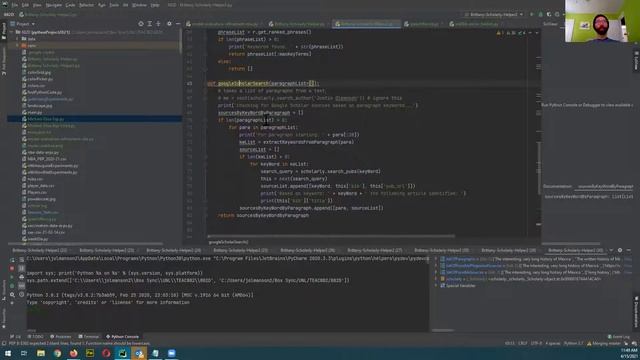
Task: Switch to the Problems tool tab
Action: click(x=60, y=337)
